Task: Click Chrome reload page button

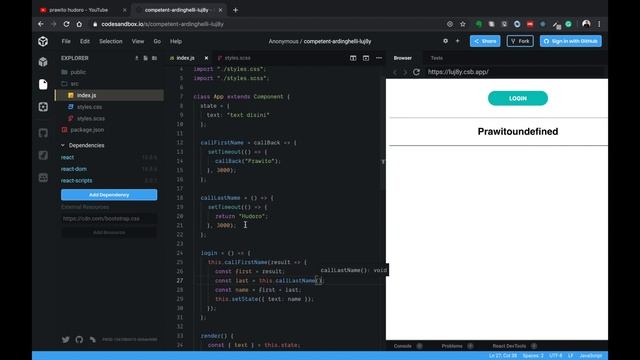Action: (66, 24)
